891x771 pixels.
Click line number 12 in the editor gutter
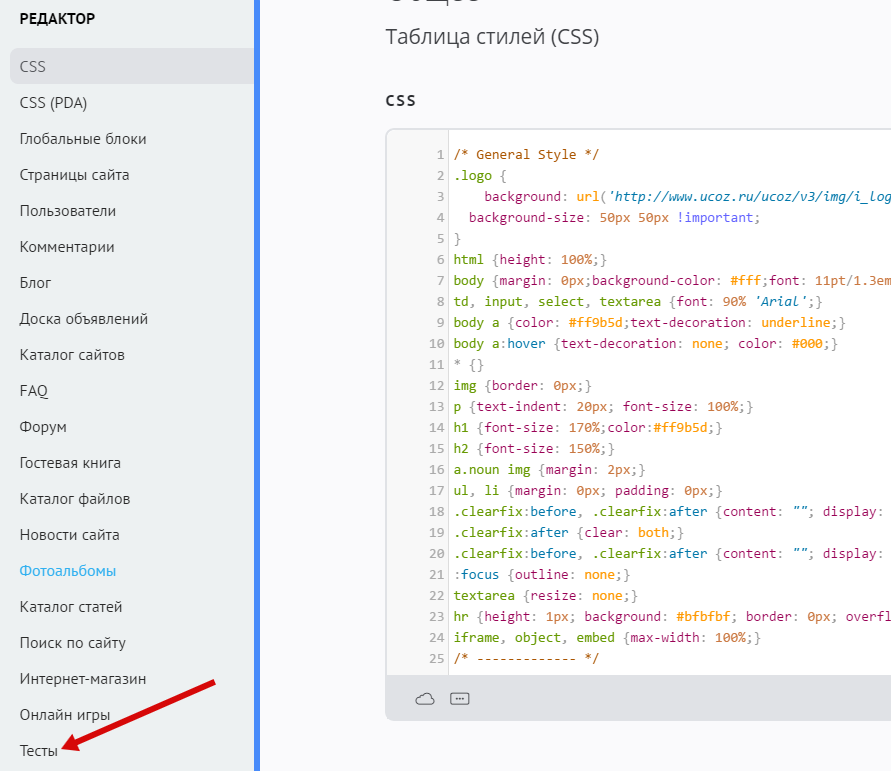tap(439, 385)
